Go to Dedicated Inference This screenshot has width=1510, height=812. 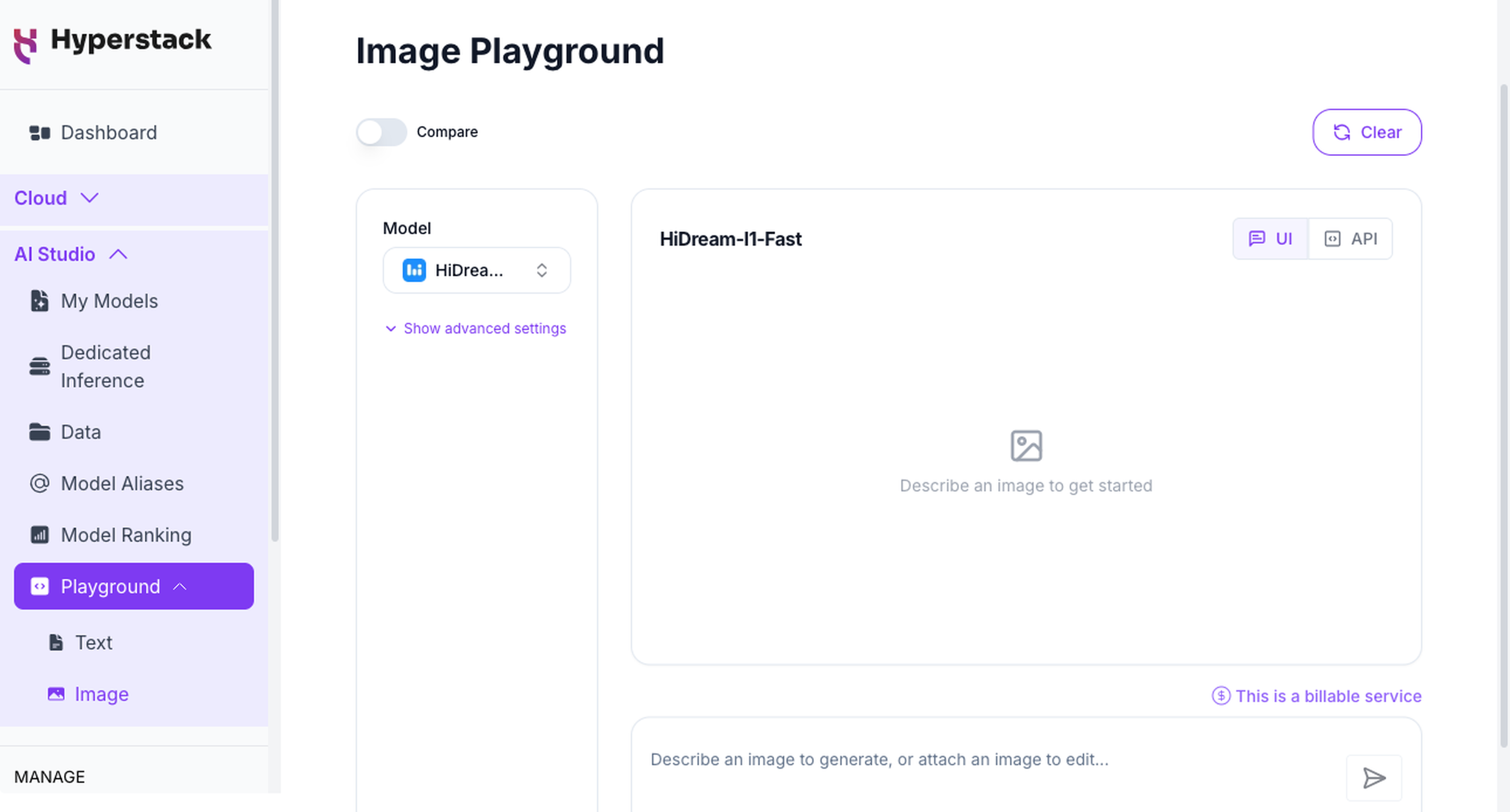coord(134,366)
